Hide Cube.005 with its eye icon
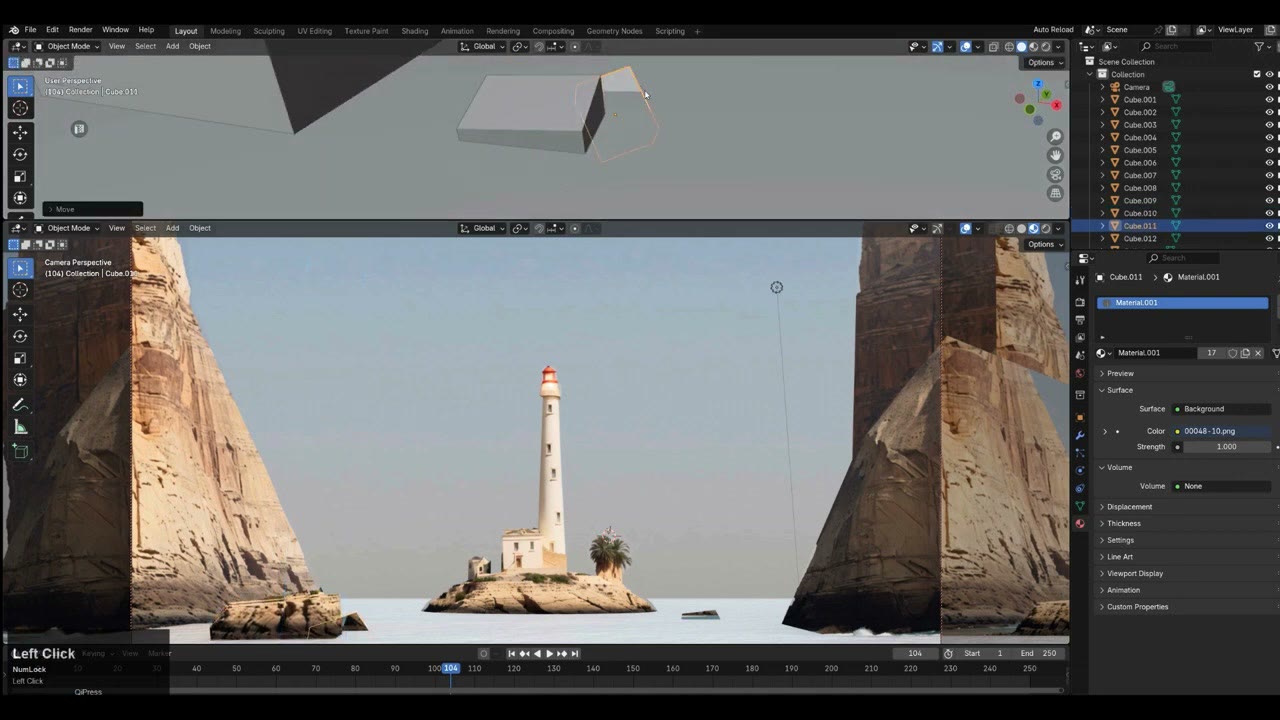Image resolution: width=1280 pixels, height=720 pixels. pos(1269,150)
